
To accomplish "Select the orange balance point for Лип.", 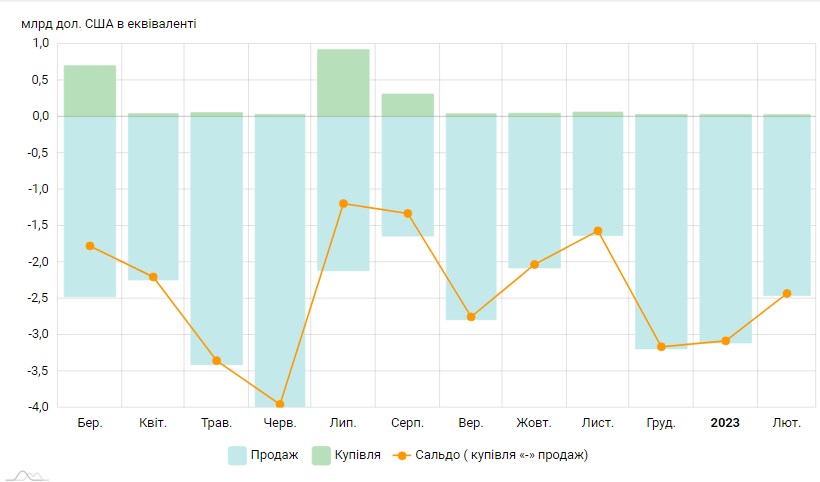I will coord(343,204).
